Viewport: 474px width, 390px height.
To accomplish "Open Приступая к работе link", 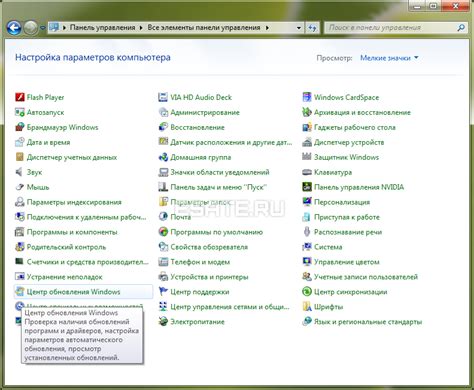I will coord(347,217).
